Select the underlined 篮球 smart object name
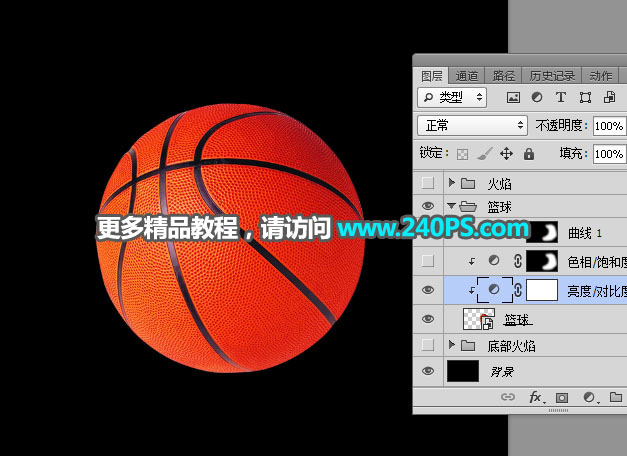Viewport: 627px width, 456px height. [517, 320]
